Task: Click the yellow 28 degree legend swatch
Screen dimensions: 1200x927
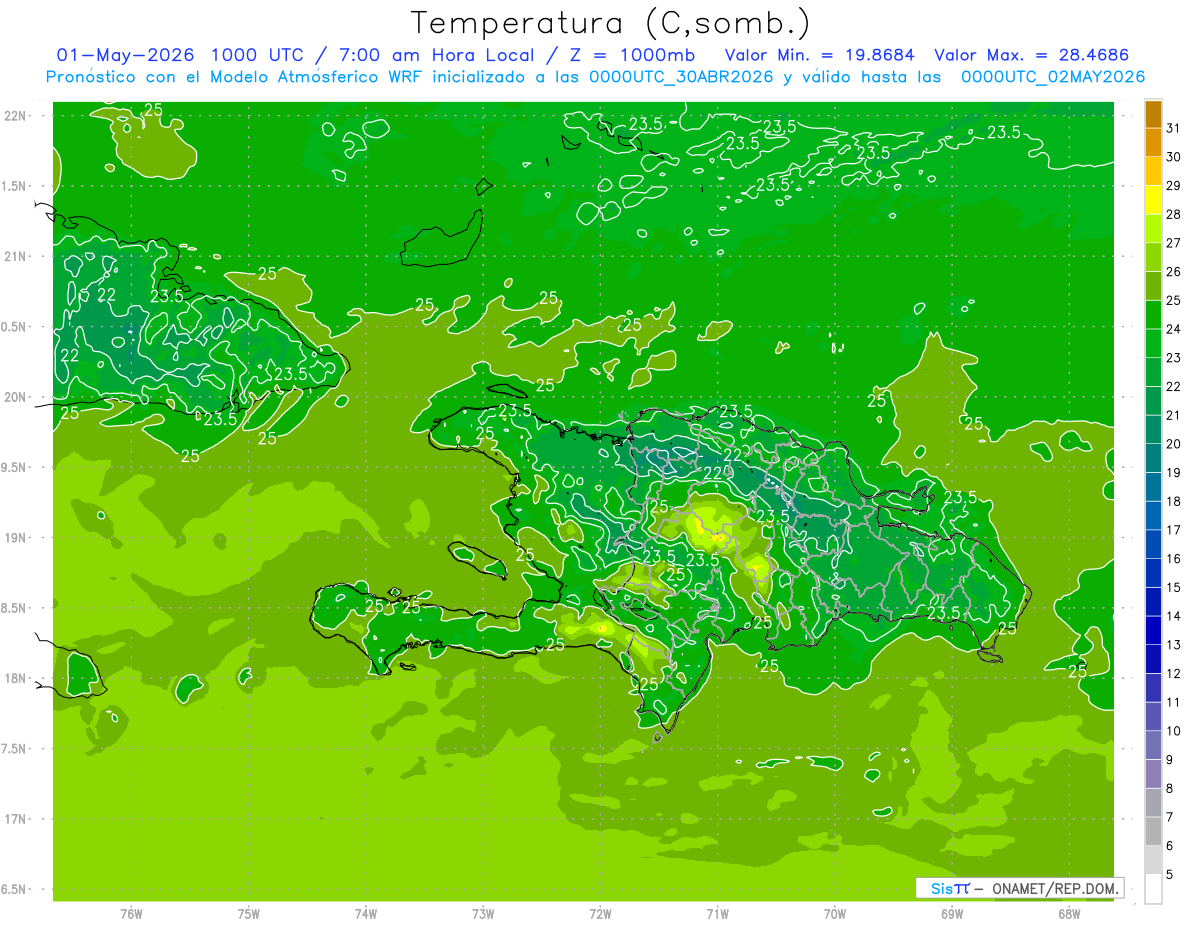Action: point(1153,201)
